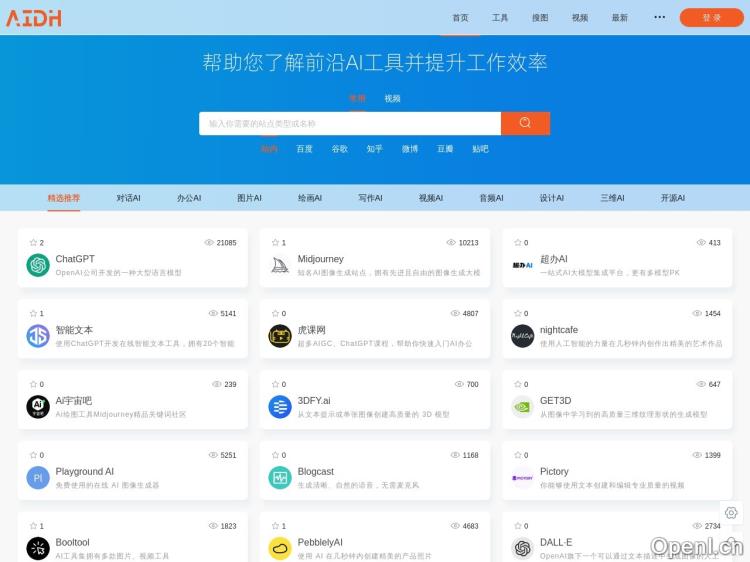The width and height of the screenshot is (750, 562).
Task: Open the ChatGPT logo icon
Action: (x=38, y=265)
